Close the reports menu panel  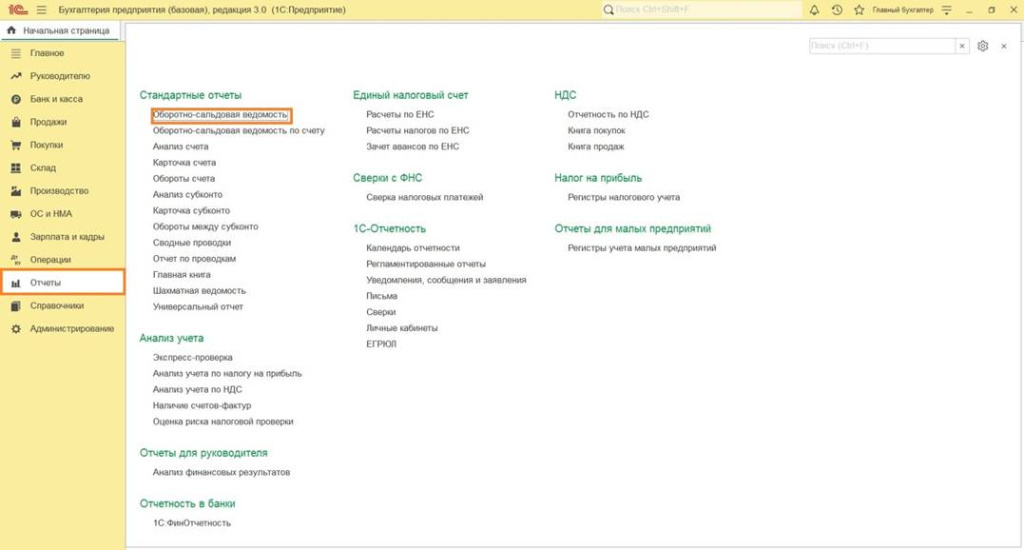[x=1003, y=46]
